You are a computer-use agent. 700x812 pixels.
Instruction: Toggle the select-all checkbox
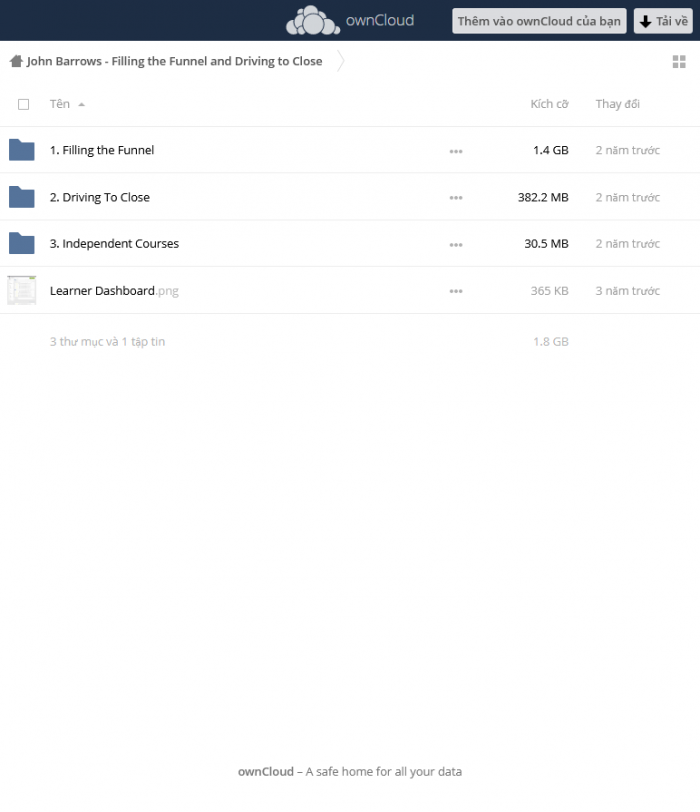click(23, 105)
